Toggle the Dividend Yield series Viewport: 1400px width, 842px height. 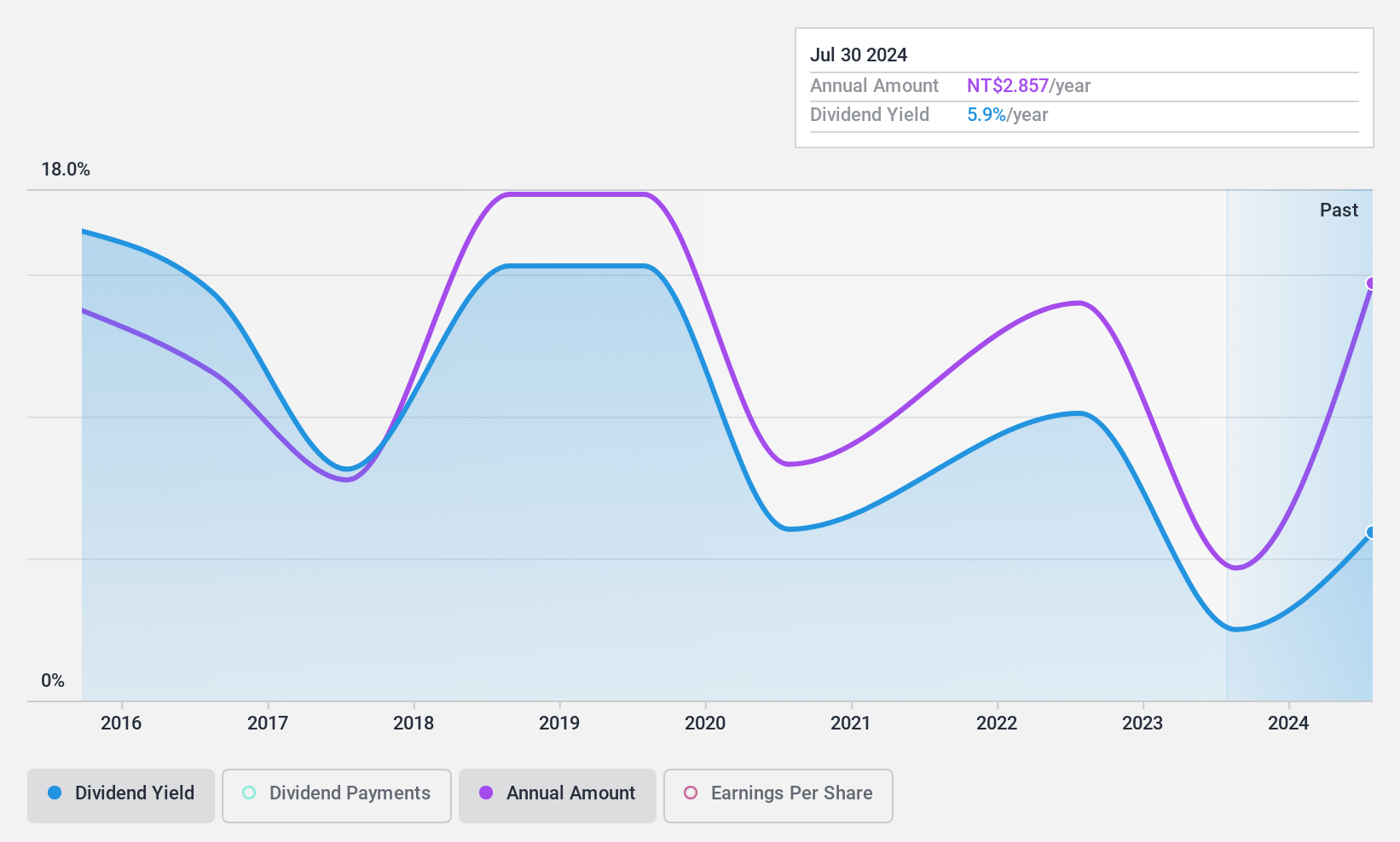[121, 796]
